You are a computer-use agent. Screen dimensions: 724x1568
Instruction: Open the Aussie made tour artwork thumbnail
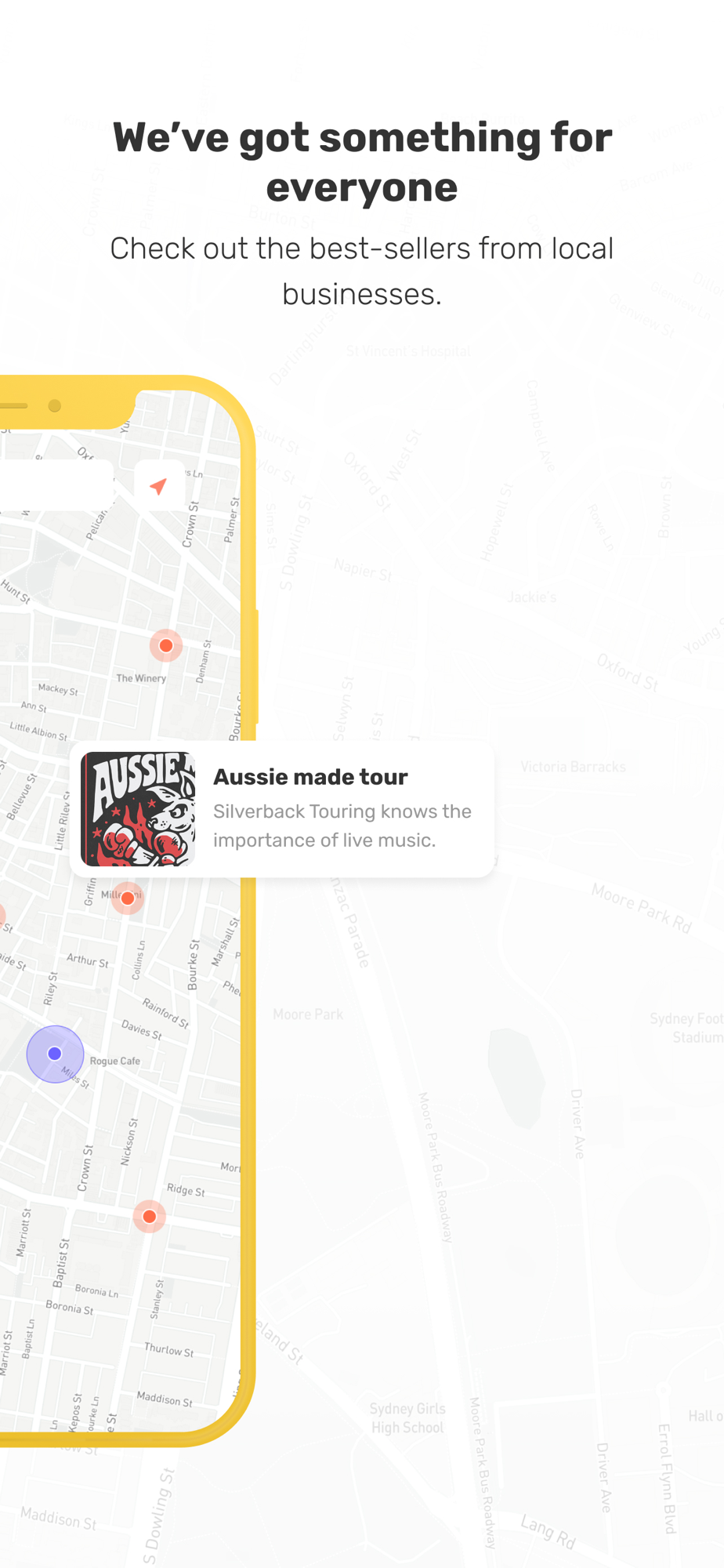pos(138,809)
